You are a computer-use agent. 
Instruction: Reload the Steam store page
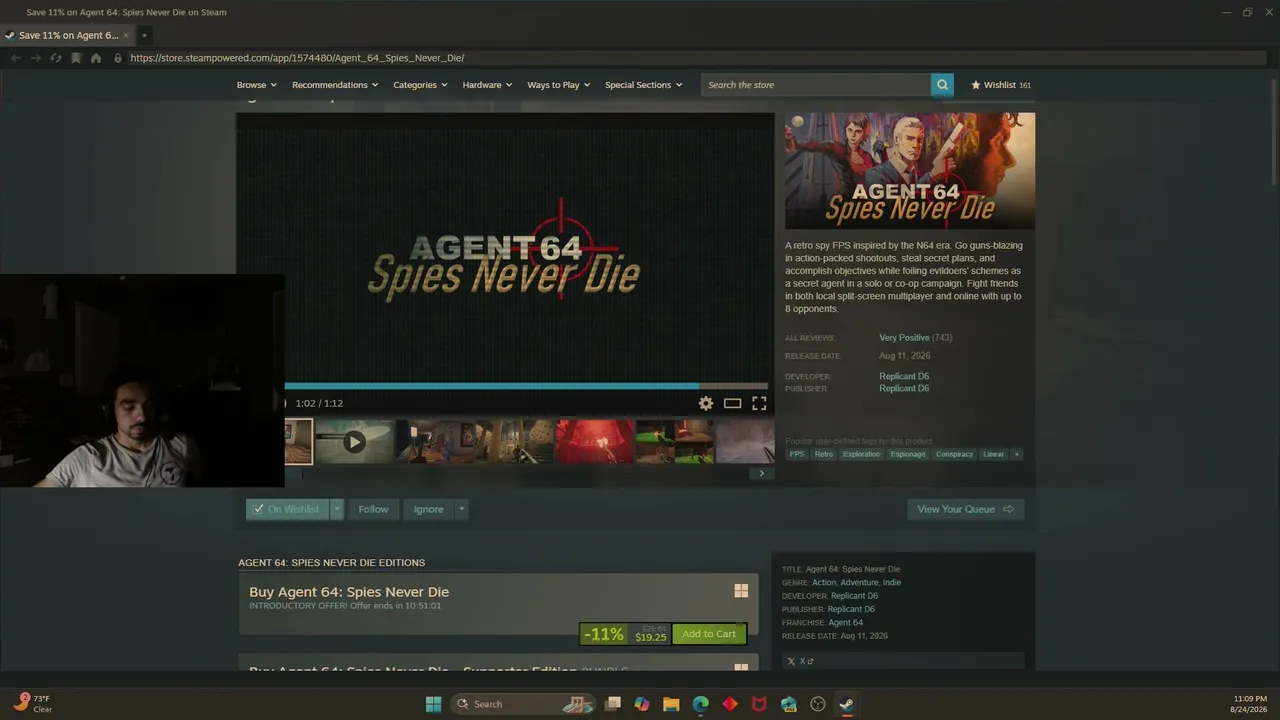(55, 58)
